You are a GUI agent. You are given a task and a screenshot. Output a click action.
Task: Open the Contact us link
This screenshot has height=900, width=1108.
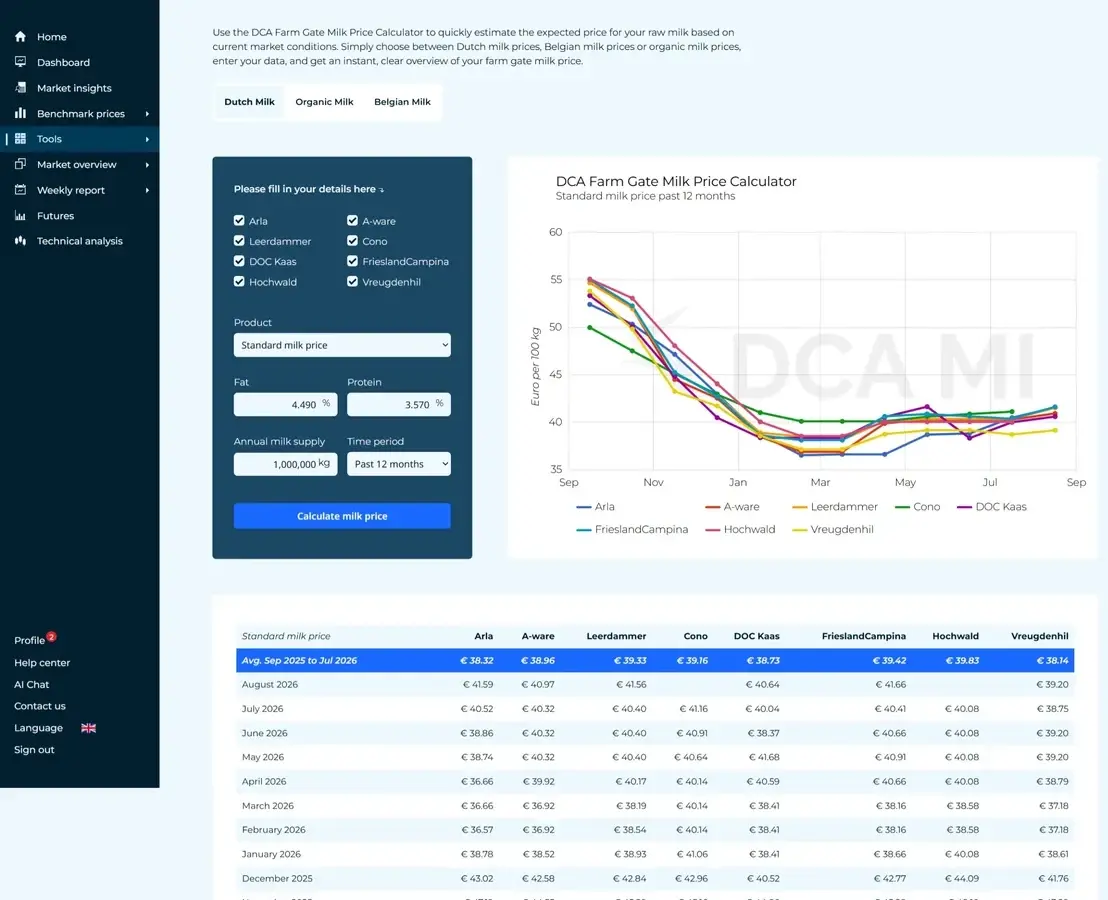coord(40,706)
